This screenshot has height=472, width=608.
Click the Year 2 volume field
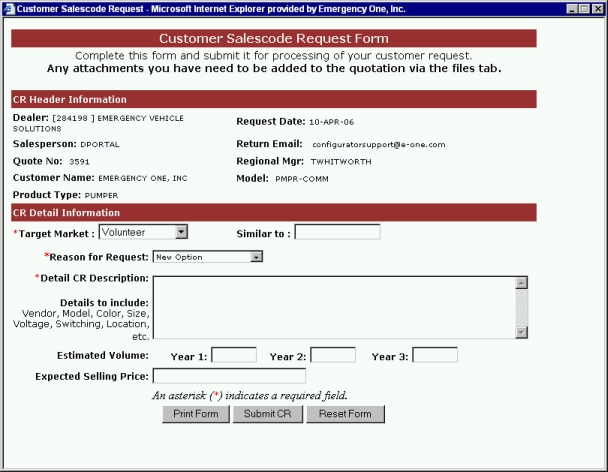point(333,355)
